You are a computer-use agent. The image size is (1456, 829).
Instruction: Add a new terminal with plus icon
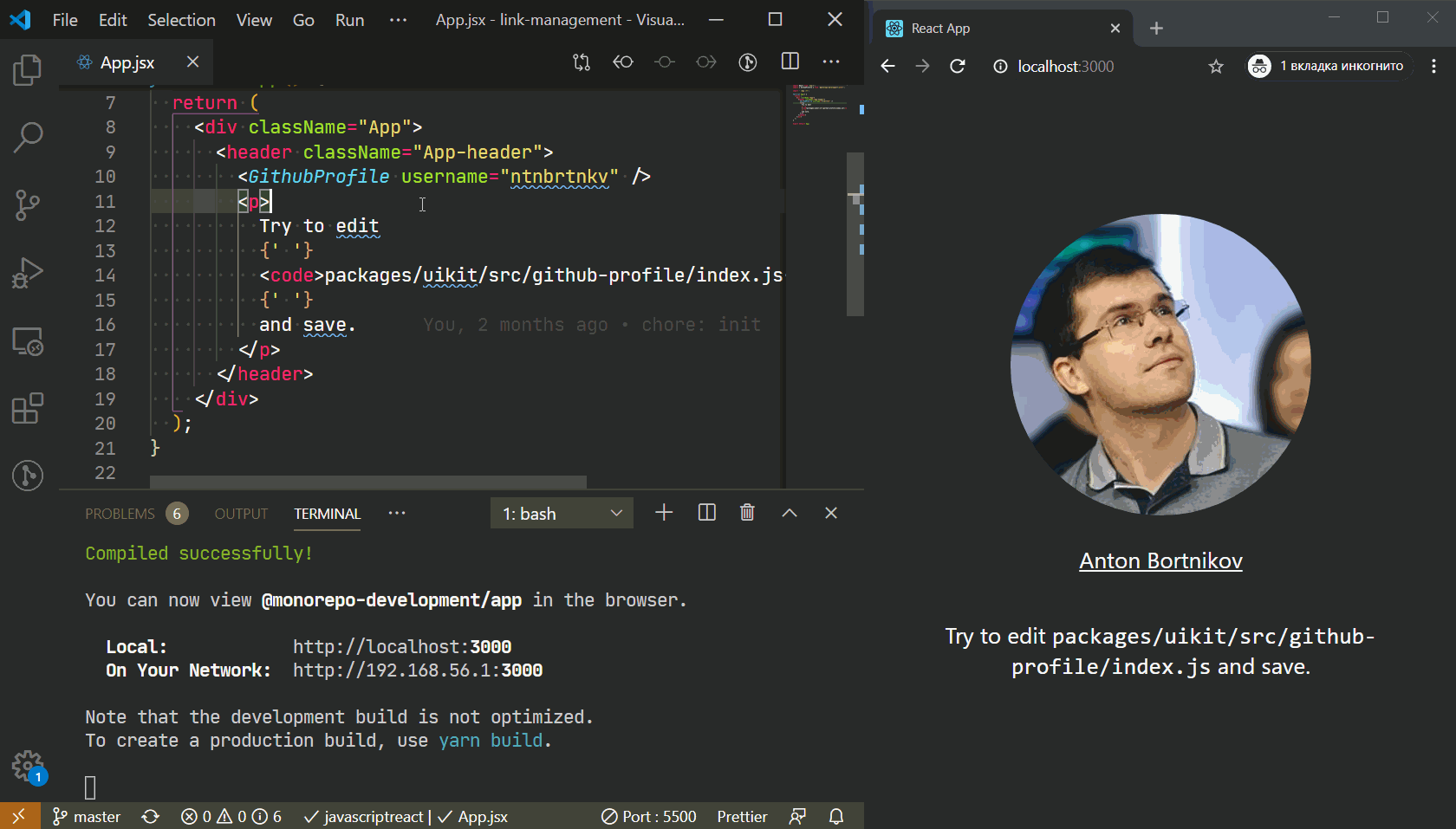pyautogui.click(x=664, y=513)
